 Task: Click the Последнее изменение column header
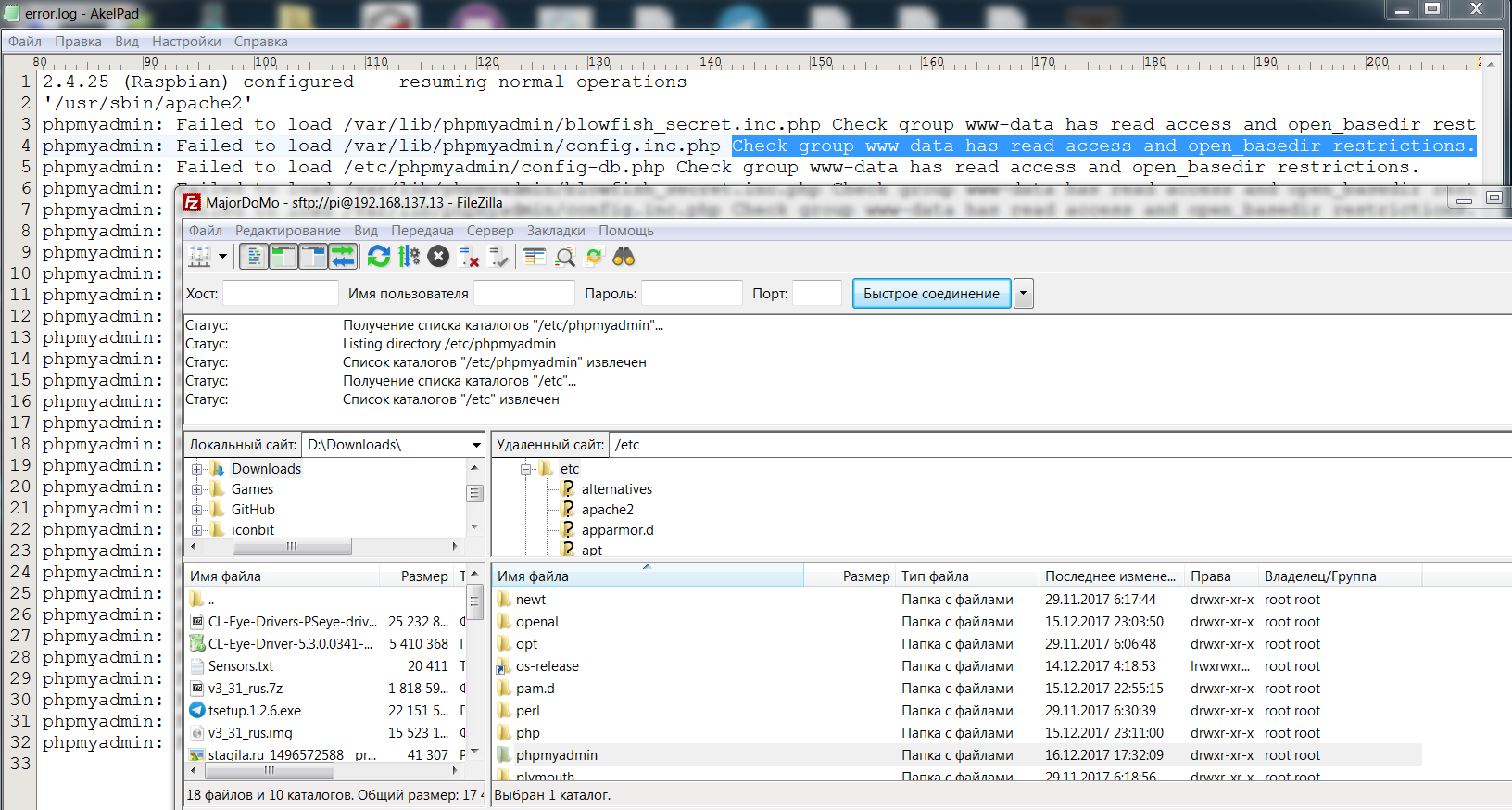point(1109,576)
